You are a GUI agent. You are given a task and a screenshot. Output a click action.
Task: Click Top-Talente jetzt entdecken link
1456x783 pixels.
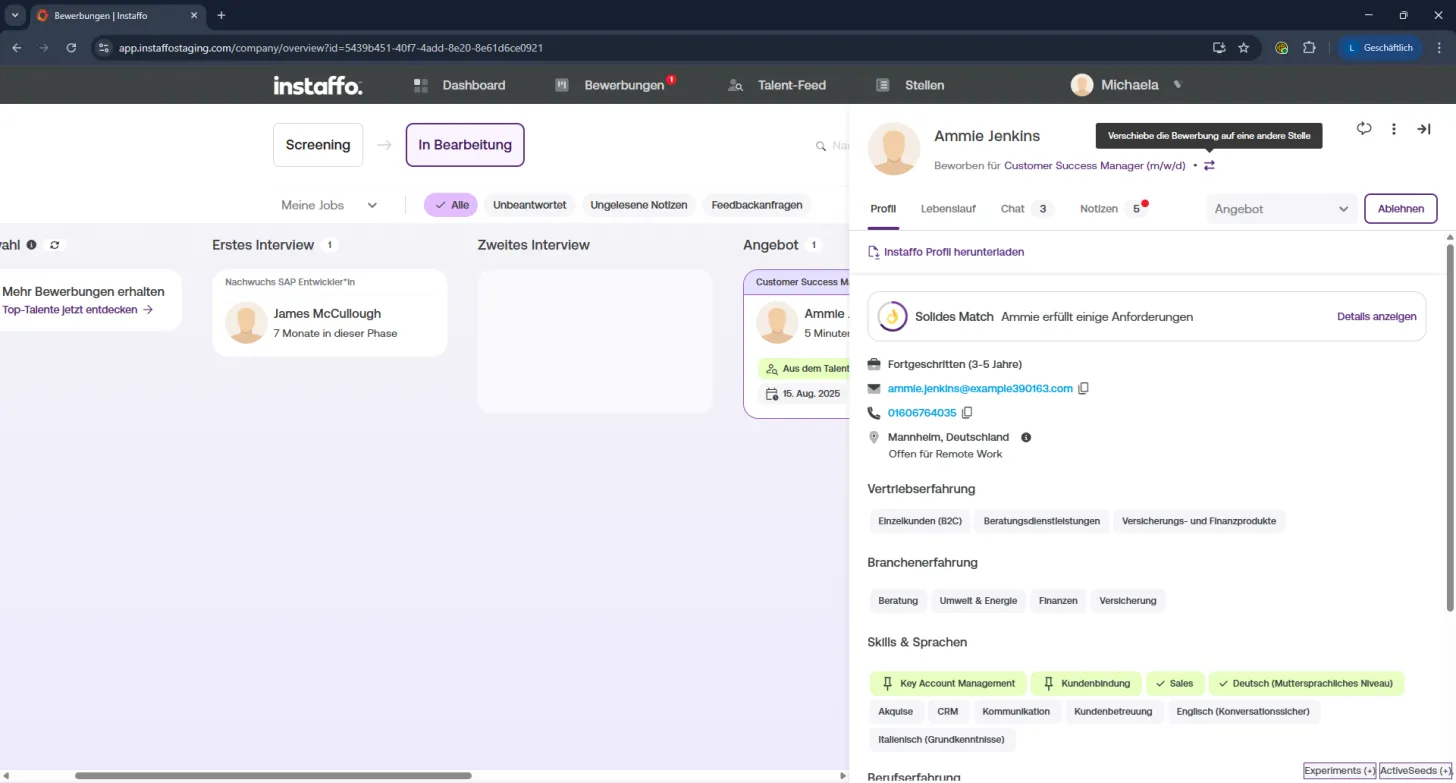(x=78, y=310)
